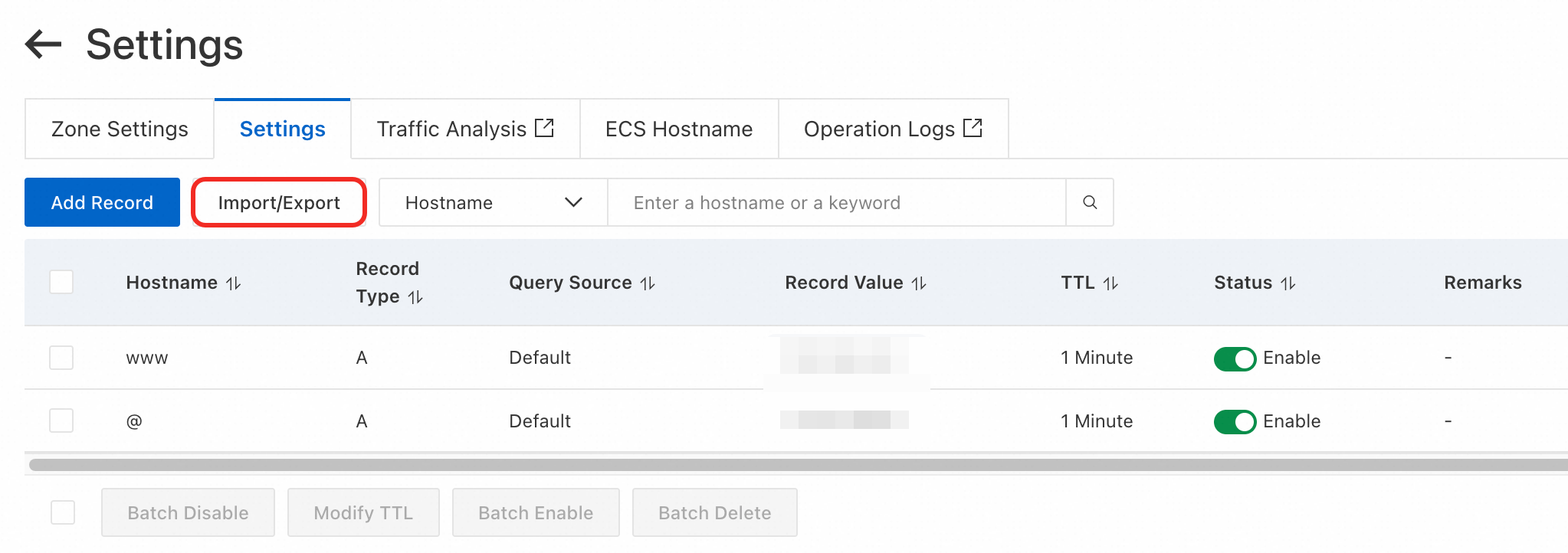Open the ECS Hostname tab
This screenshot has width=1568, height=553.
click(x=678, y=129)
